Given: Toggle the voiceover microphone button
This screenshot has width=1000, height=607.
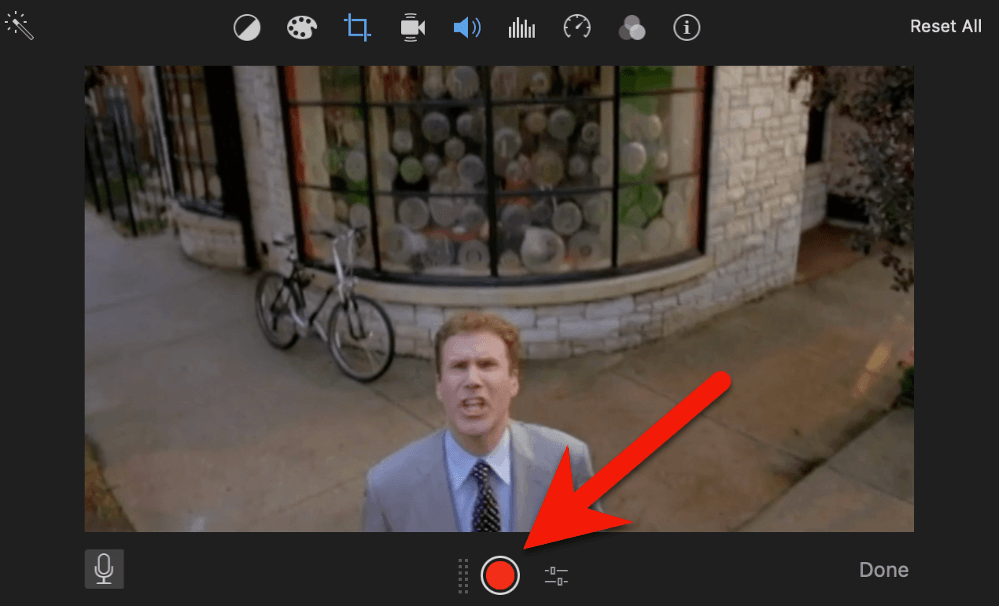Looking at the screenshot, I should (x=104, y=569).
